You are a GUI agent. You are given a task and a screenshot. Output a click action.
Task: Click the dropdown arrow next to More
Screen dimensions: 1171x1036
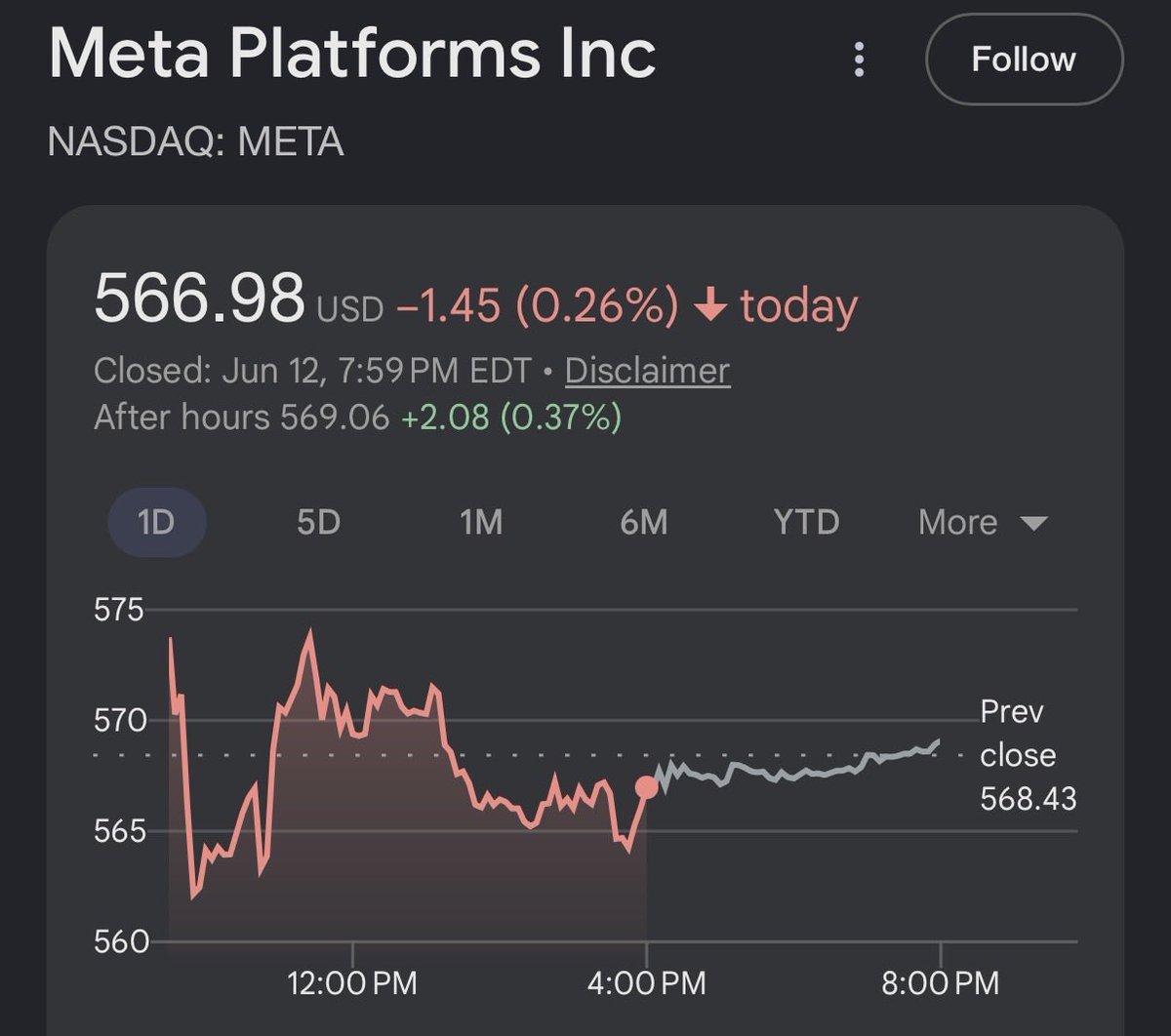click(1033, 524)
